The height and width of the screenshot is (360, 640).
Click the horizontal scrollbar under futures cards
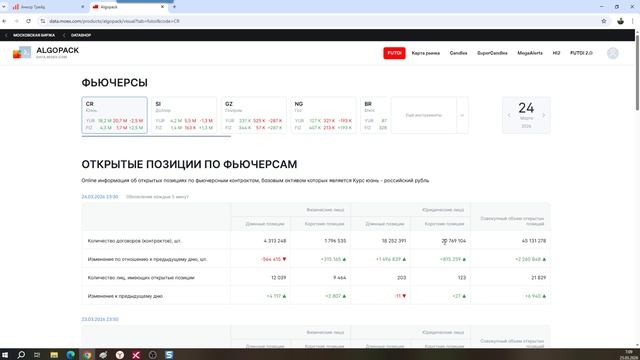[156, 136]
